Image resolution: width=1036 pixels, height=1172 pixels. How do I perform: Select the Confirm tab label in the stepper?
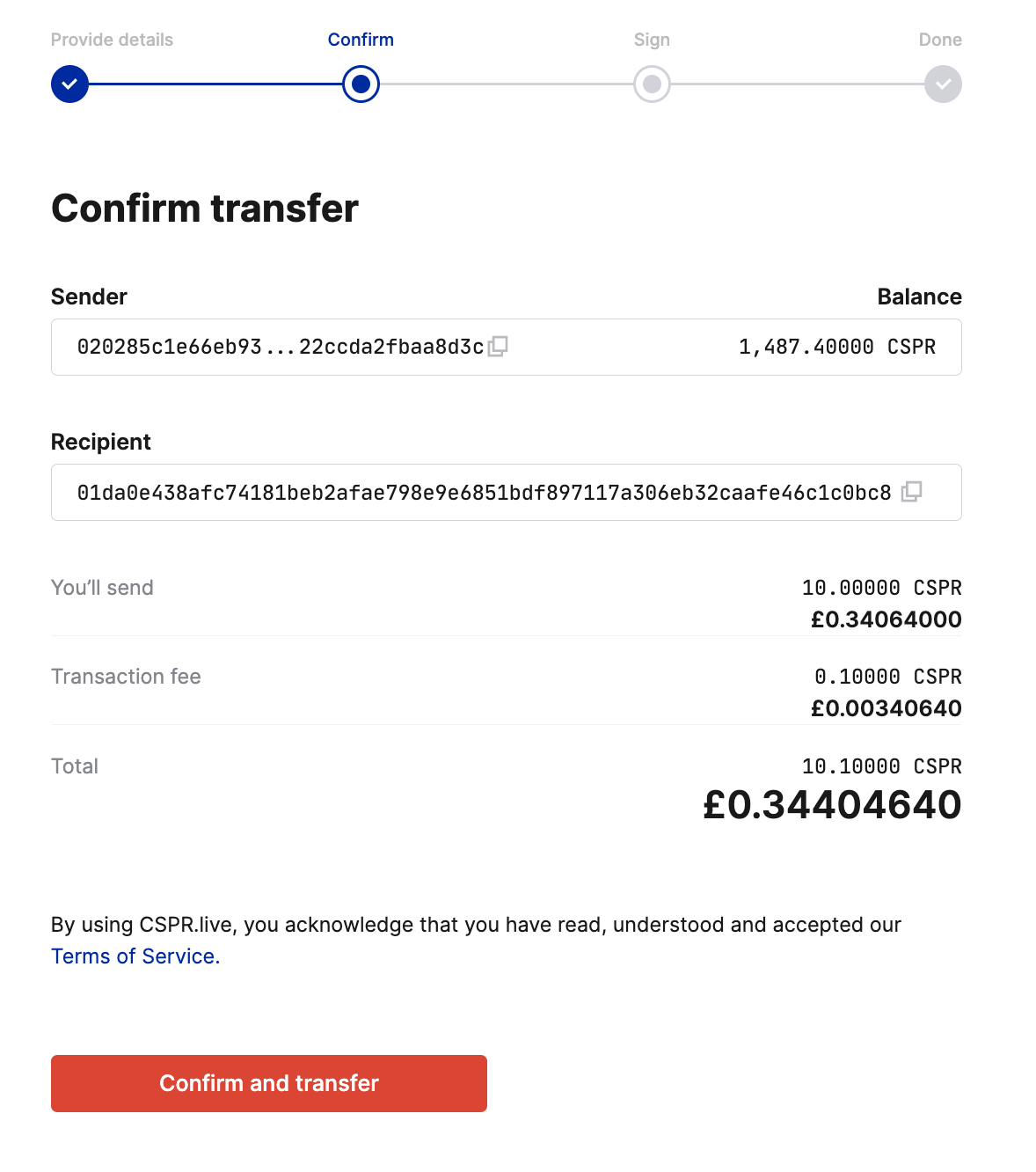click(x=361, y=39)
